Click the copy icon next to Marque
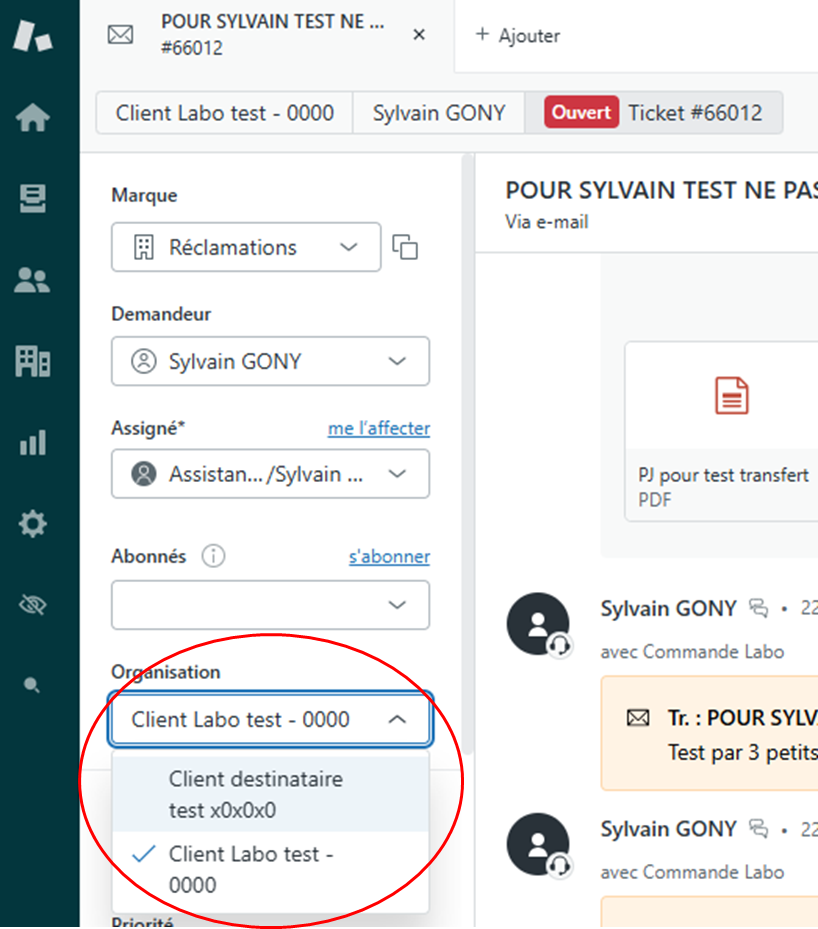The width and height of the screenshot is (818, 929). click(405, 247)
